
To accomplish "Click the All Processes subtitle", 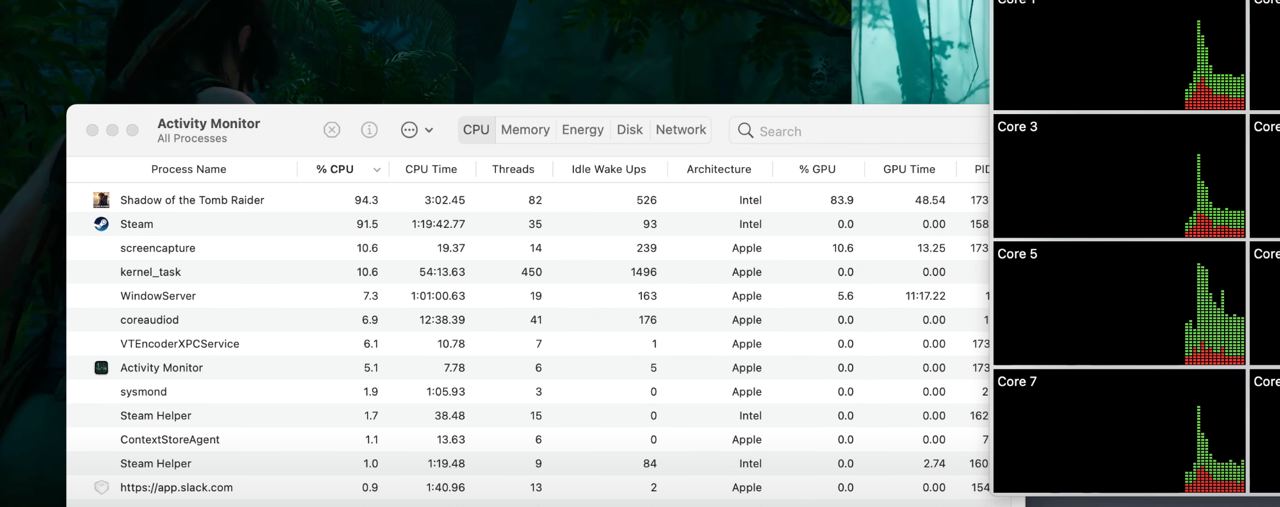I will [192, 139].
